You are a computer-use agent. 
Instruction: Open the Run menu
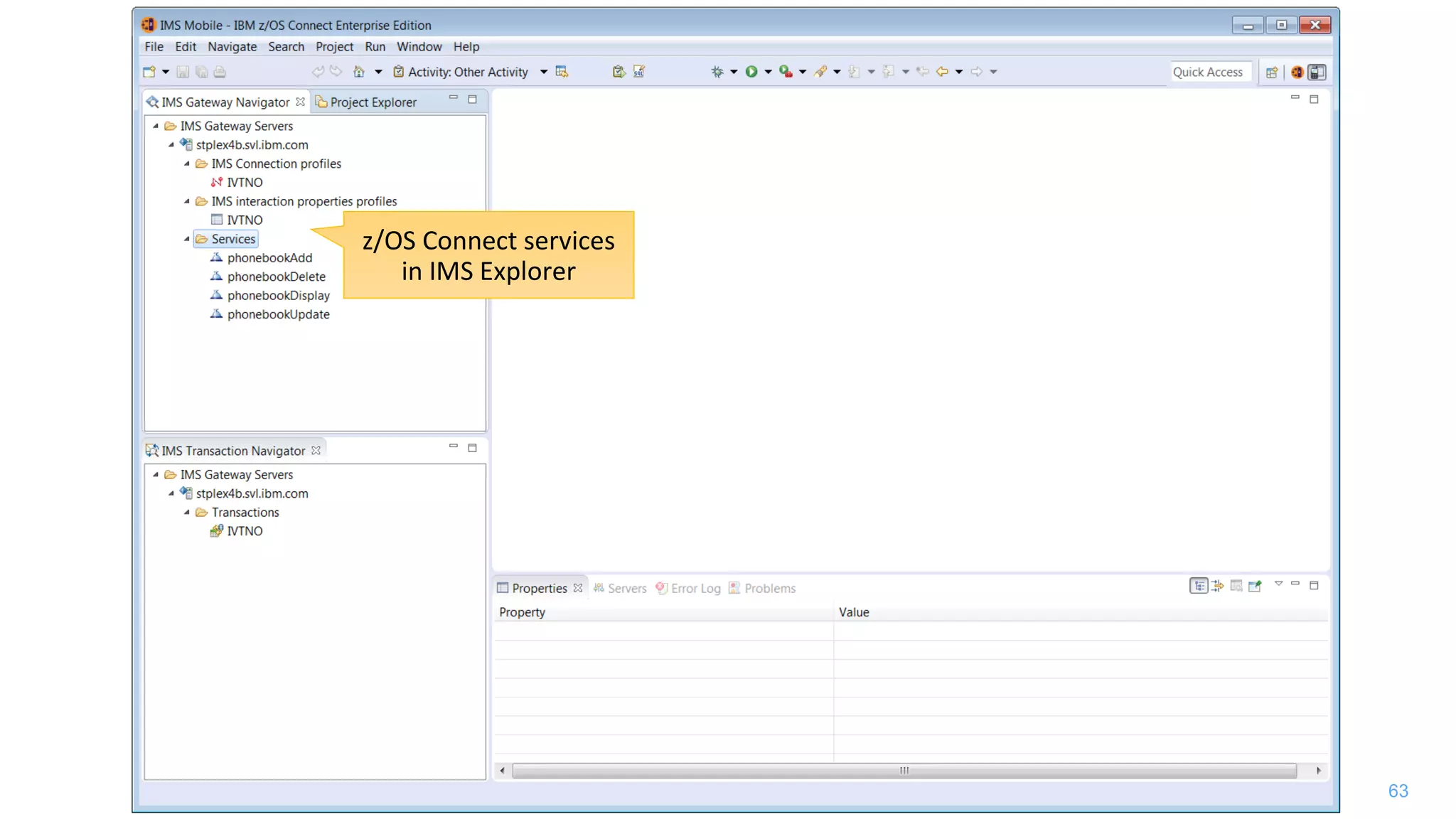click(375, 47)
